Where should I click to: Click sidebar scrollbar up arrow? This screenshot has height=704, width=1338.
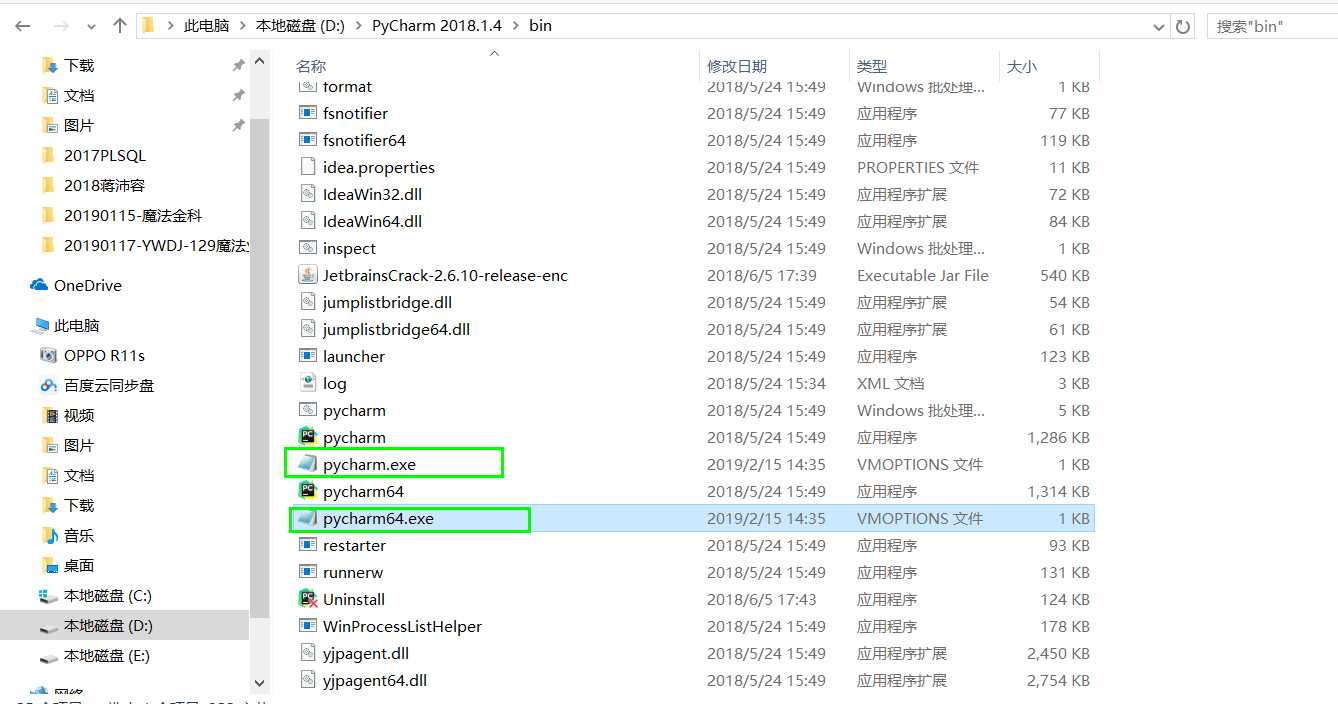click(259, 62)
